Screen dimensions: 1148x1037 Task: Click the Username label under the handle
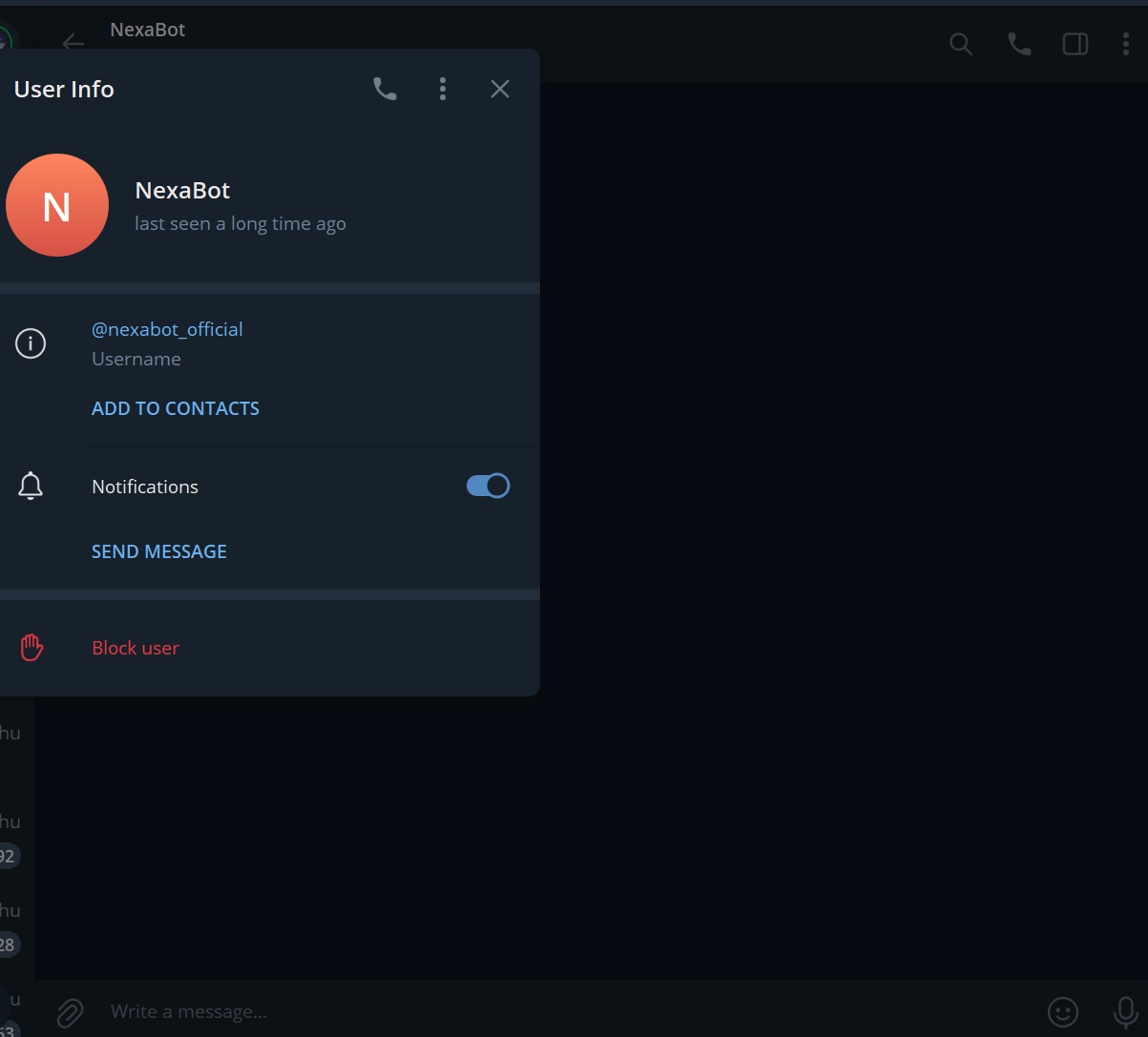[136, 359]
